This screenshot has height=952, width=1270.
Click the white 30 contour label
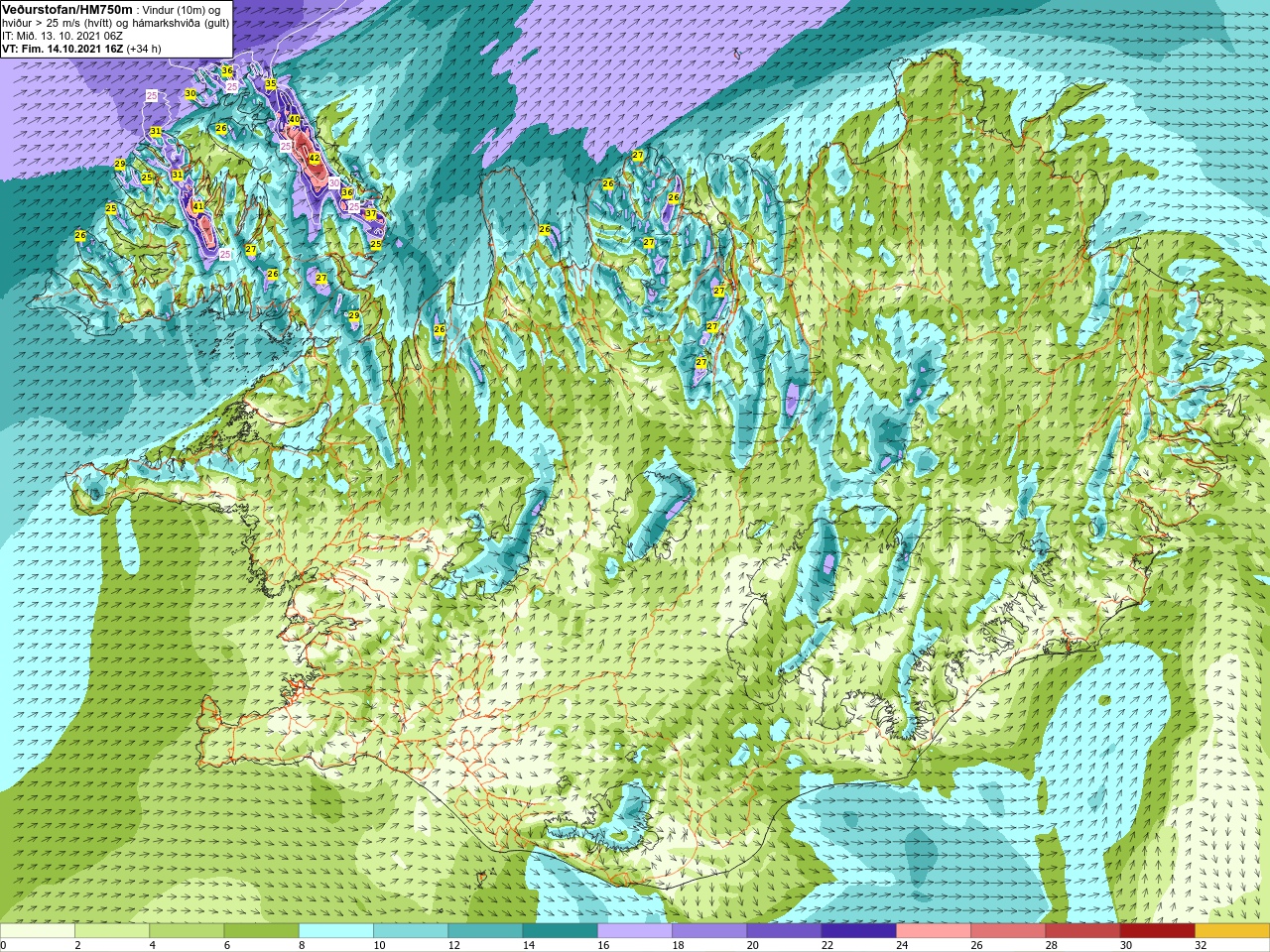[x=334, y=183]
